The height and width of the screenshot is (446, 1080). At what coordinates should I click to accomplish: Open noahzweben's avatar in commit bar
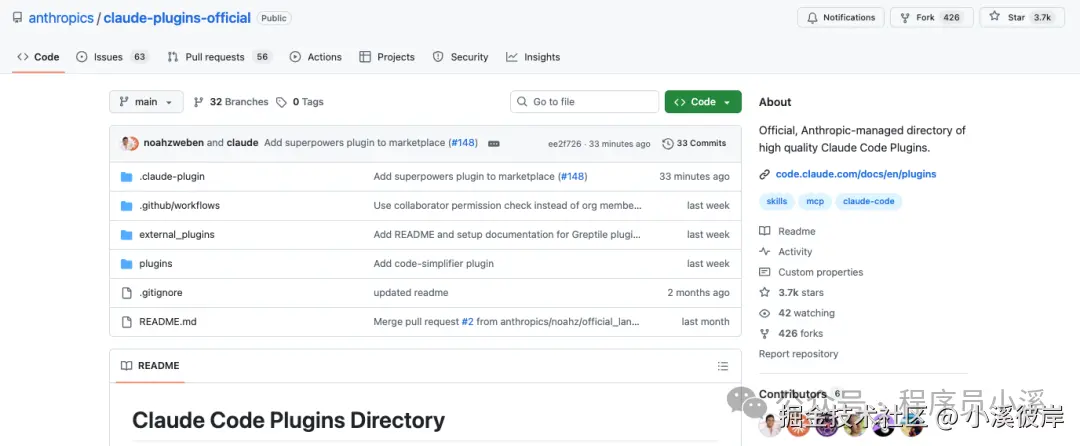coord(129,143)
